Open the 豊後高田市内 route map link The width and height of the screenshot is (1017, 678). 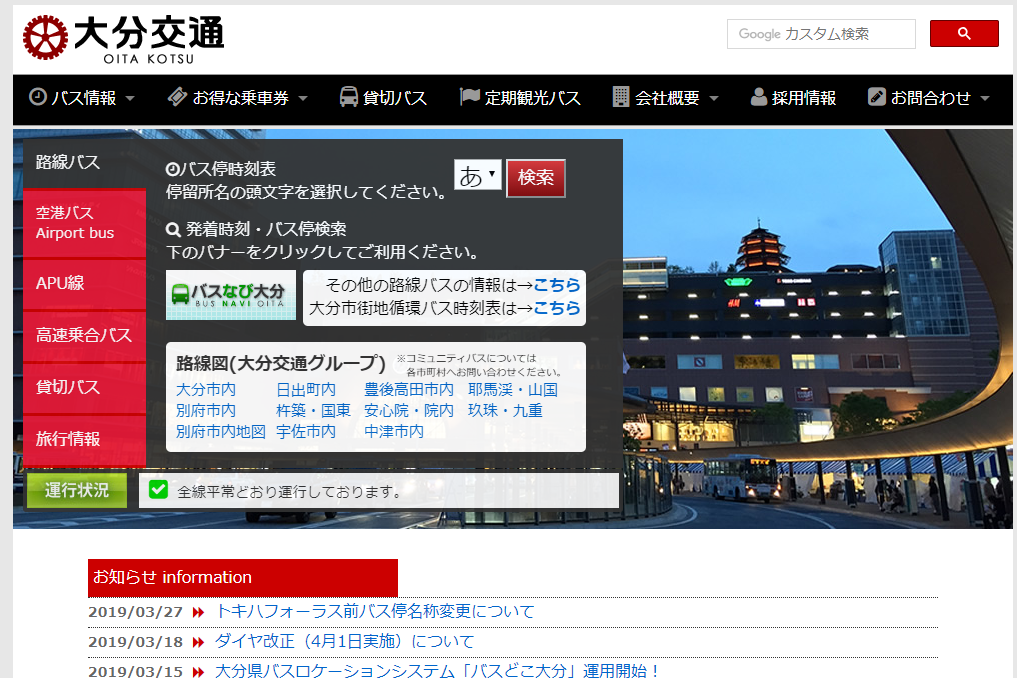pyautogui.click(x=409, y=390)
